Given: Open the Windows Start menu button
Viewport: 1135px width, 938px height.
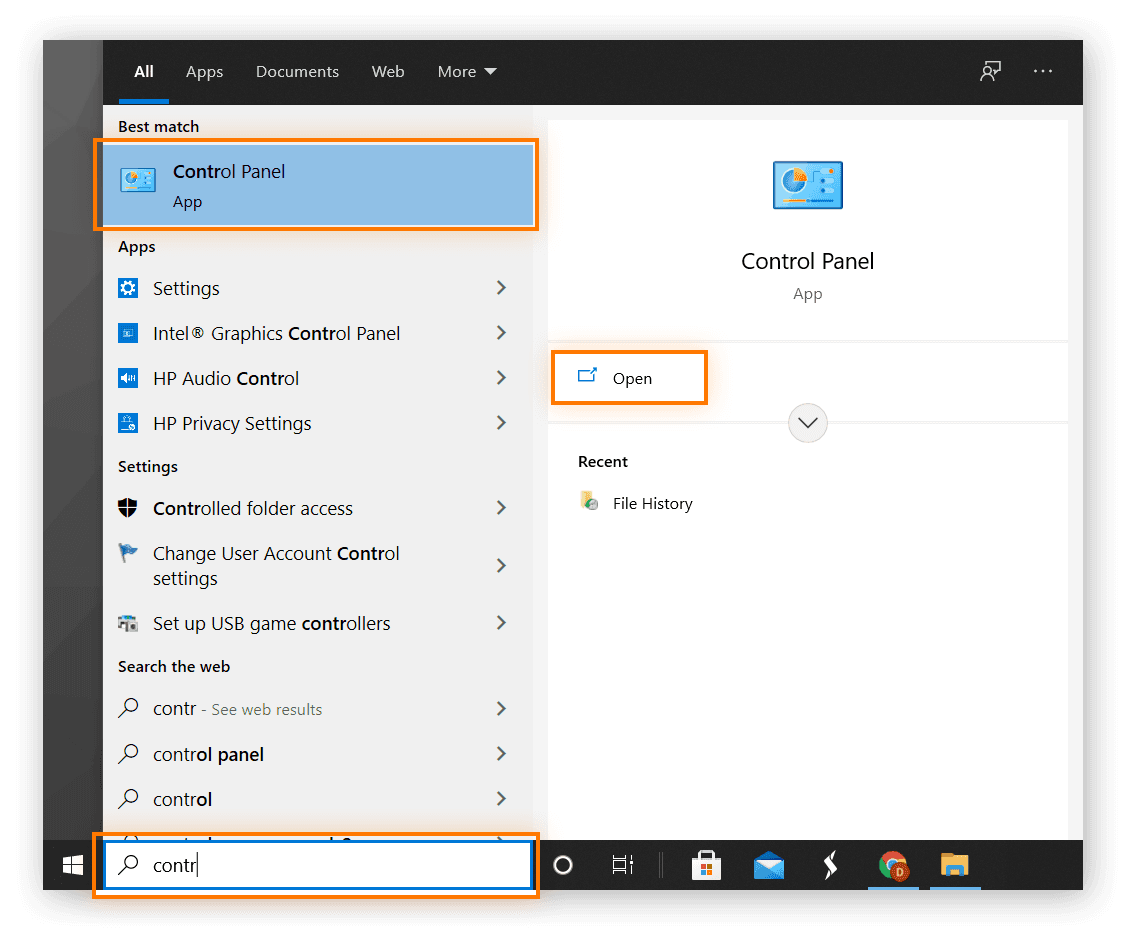Looking at the screenshot, I should pos(73,865).
